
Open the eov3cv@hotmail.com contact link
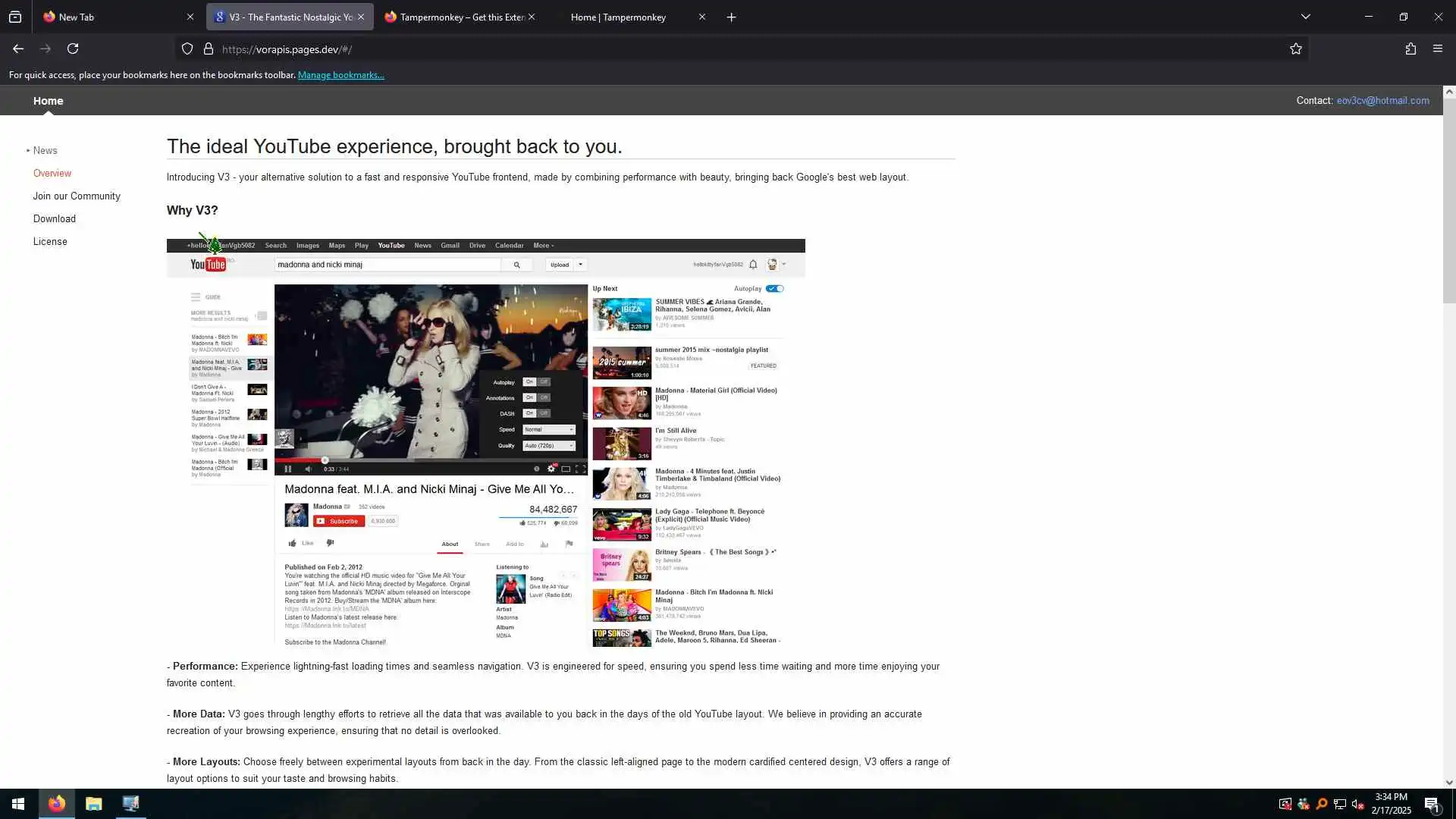point(1382,100)
